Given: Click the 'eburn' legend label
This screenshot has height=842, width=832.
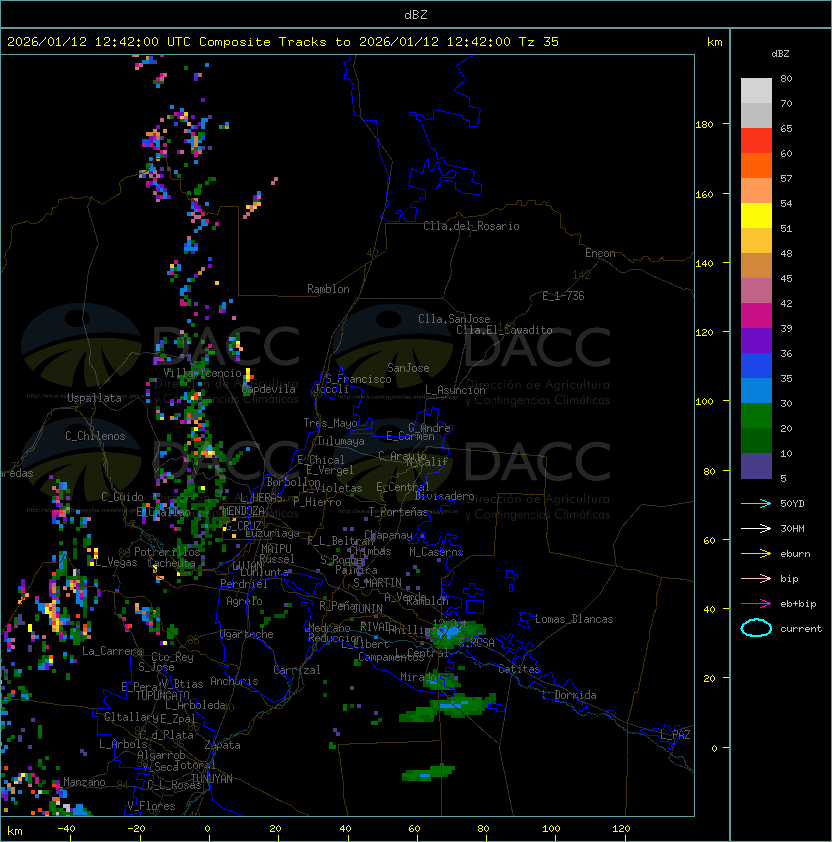Looking at the screenshot, I should (x=795, y=554).
